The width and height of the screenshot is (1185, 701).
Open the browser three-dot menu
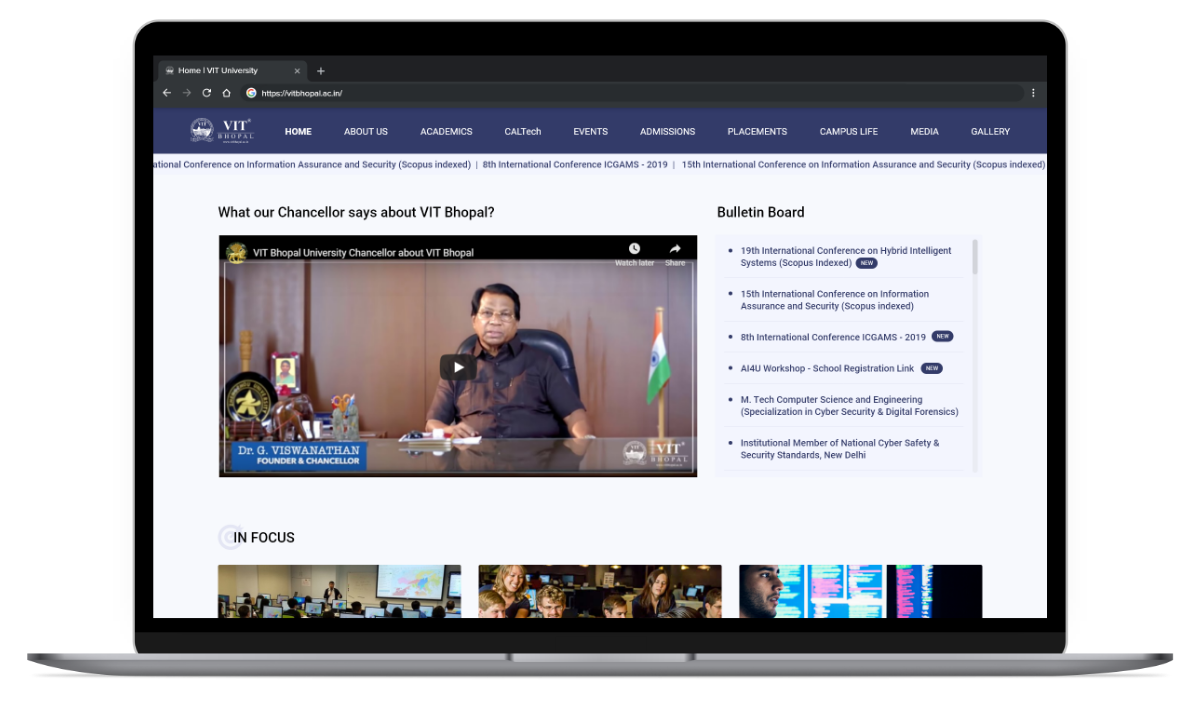(1033, 93)
